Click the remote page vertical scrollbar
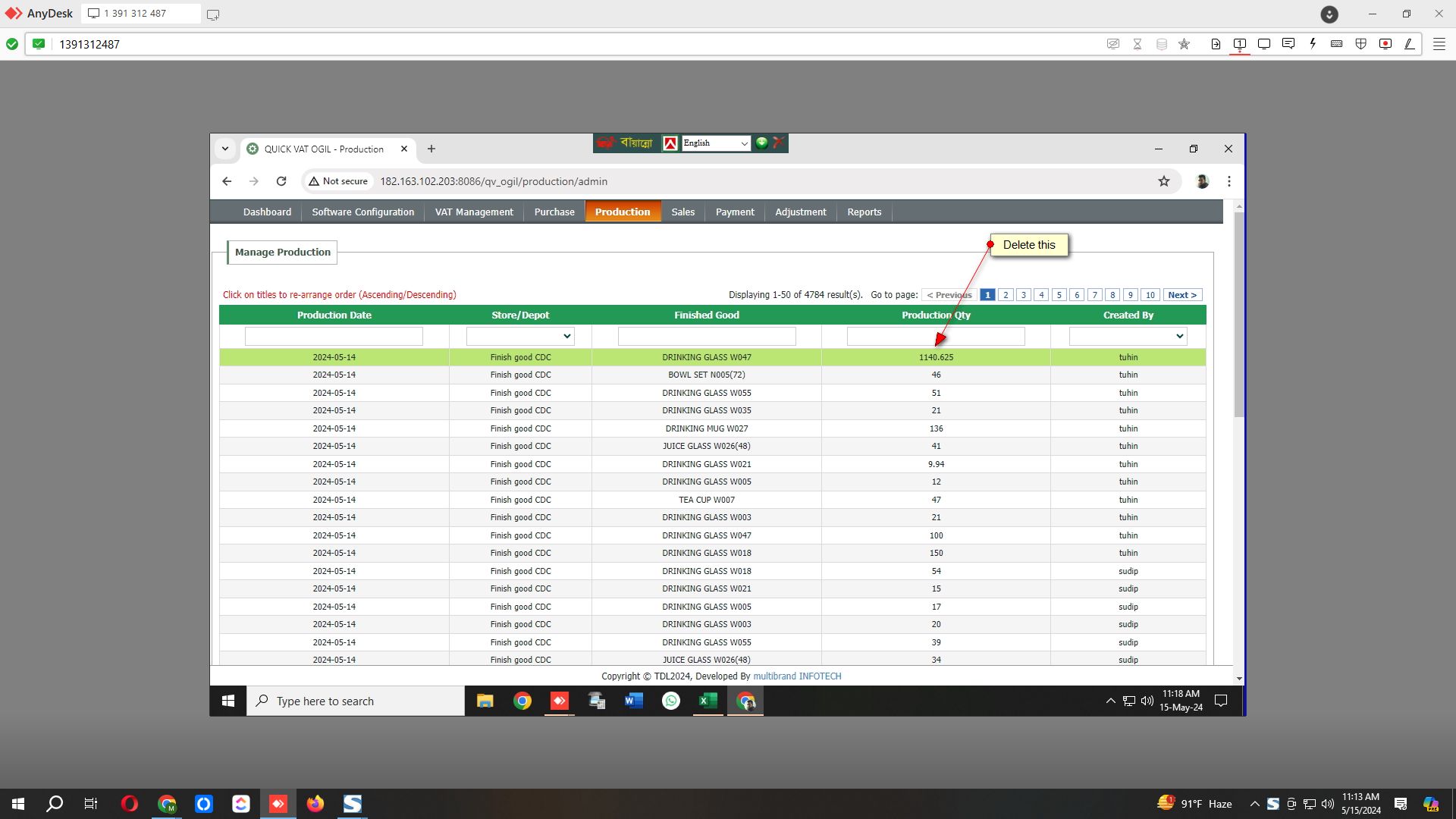1456x819 pixels. tap(1239, 315)
